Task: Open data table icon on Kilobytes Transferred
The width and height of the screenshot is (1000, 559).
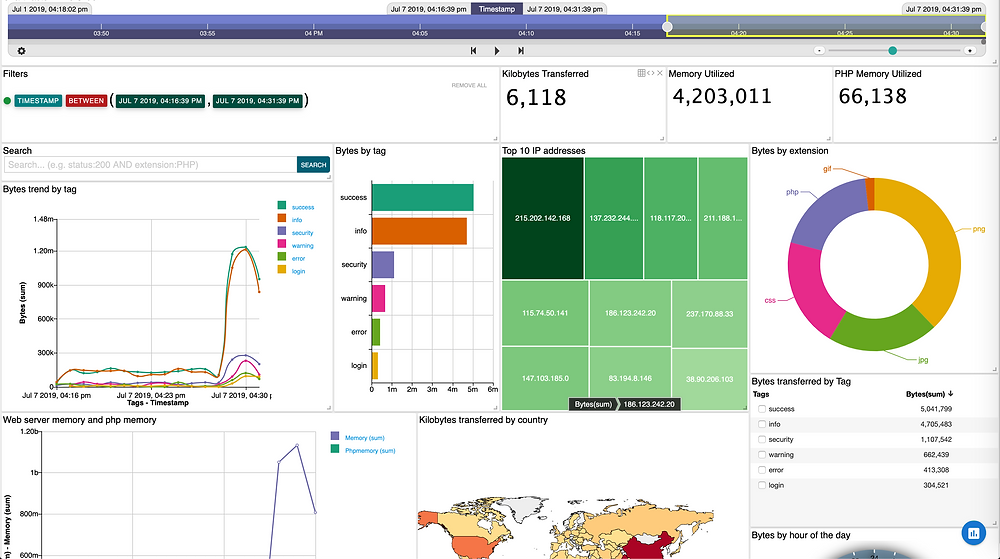Action: click(x=642, y=73)
